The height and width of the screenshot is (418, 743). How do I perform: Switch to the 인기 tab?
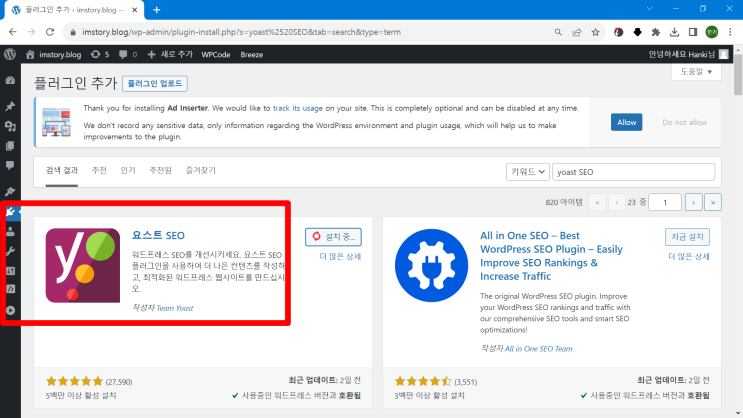(x=128, y=171)
